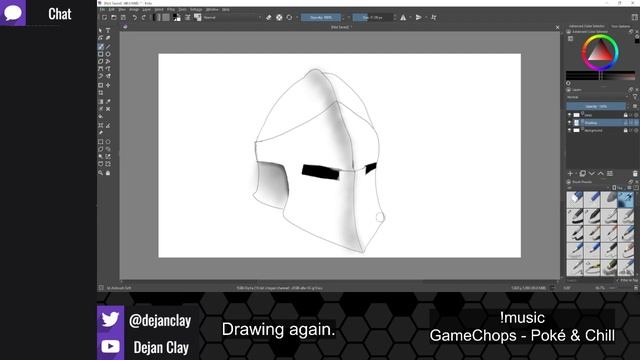Select the Ellipse shape tool

[108, 54]
